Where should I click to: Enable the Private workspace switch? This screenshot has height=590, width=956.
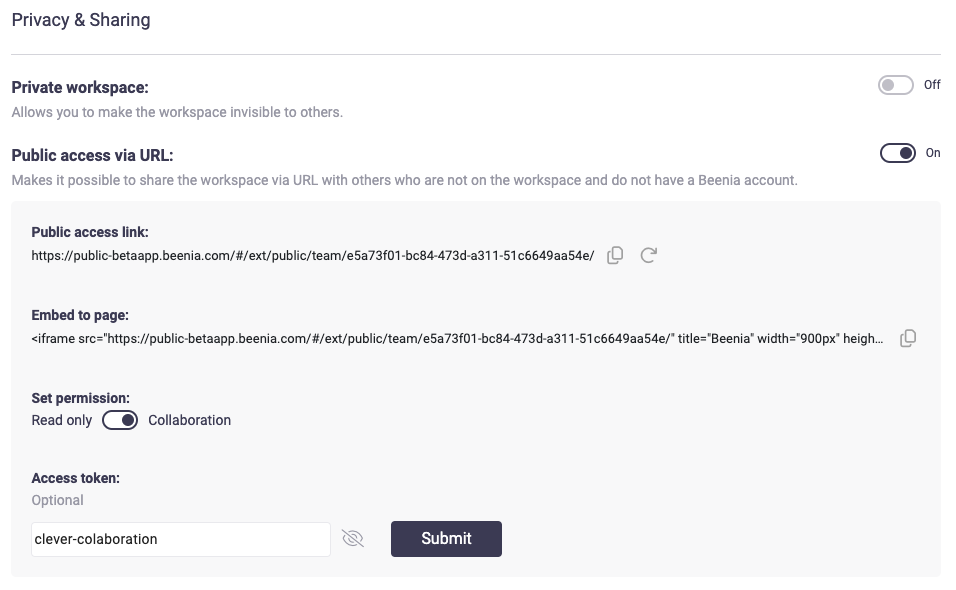(895, 85)
